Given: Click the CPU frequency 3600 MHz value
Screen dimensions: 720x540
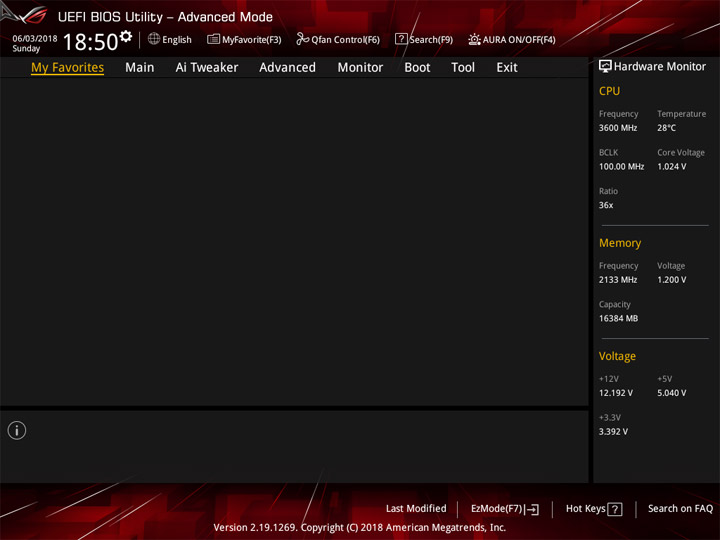Looking at the screenshot, I should point(618,128).
